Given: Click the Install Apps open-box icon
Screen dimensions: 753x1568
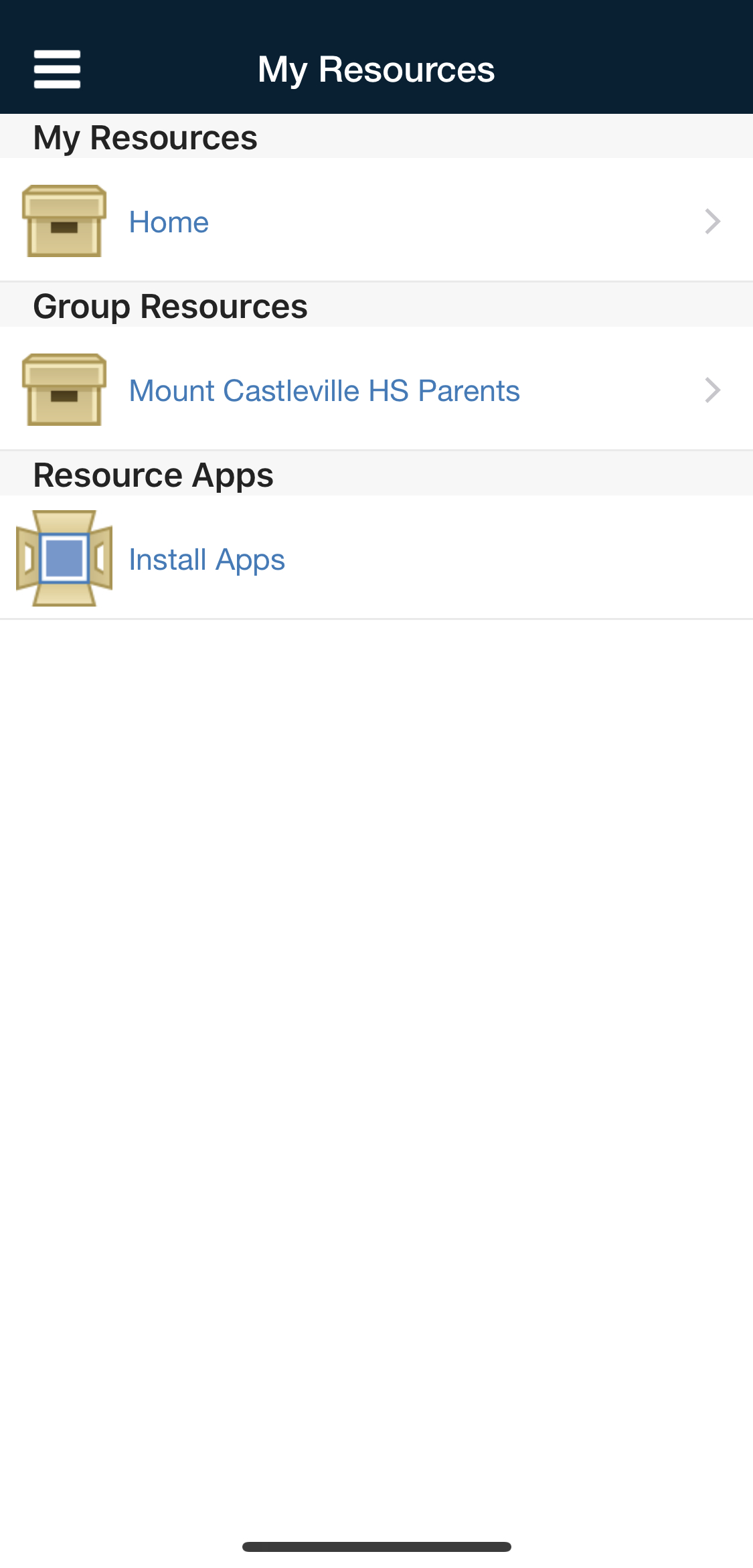Looking at the screenshot, I should 64,558.
